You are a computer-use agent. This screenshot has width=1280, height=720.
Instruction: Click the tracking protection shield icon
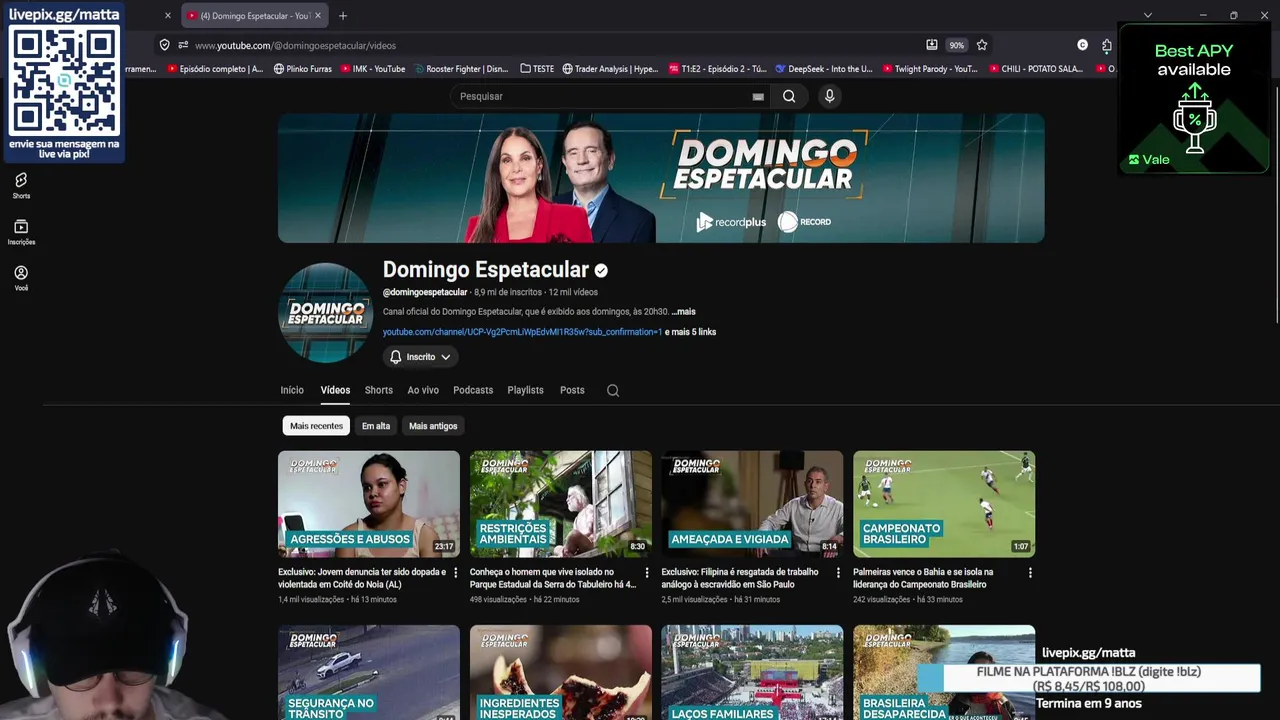[x=164, y=45]
